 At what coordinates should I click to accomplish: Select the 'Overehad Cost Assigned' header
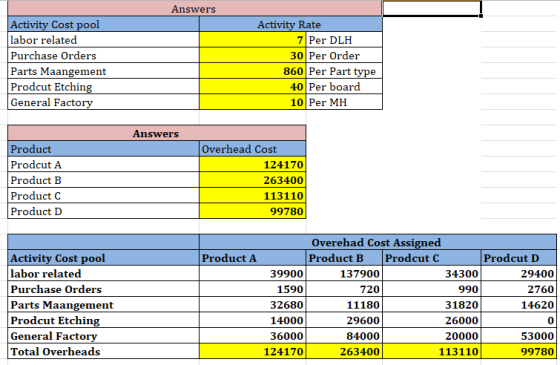[x=378, y=242]
